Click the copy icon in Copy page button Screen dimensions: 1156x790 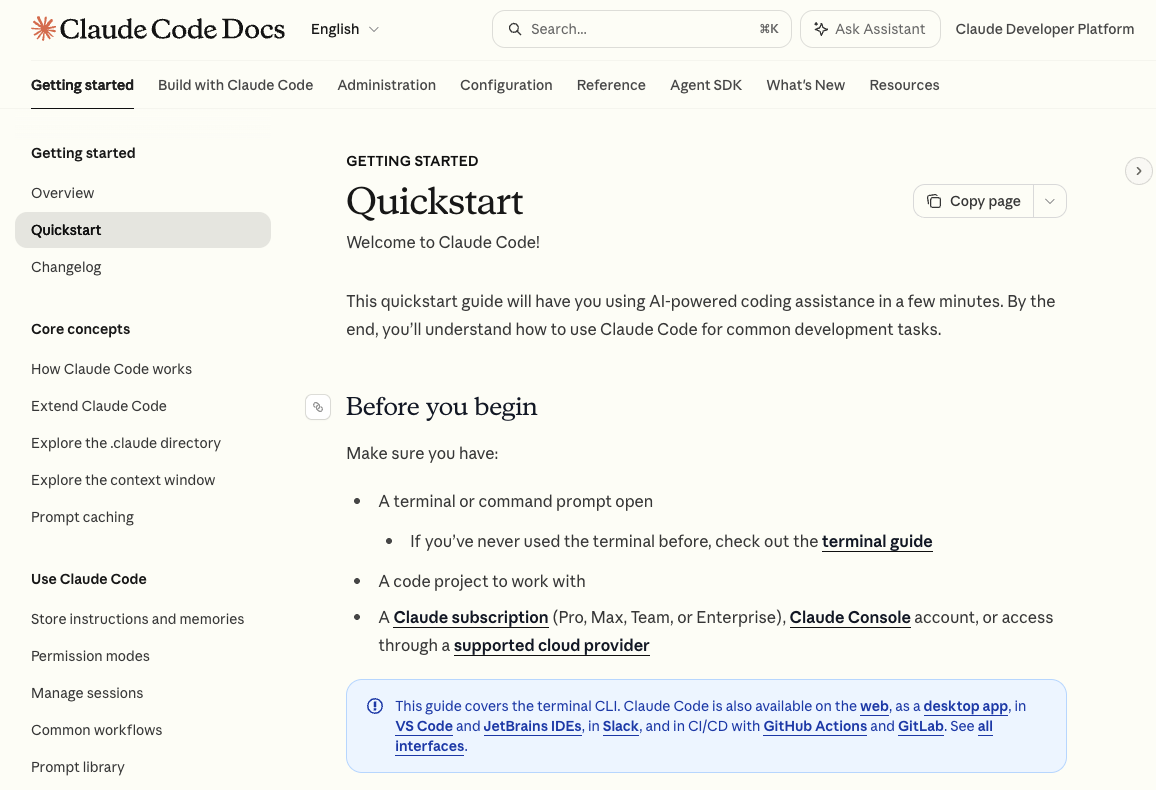tap(934, 201)
